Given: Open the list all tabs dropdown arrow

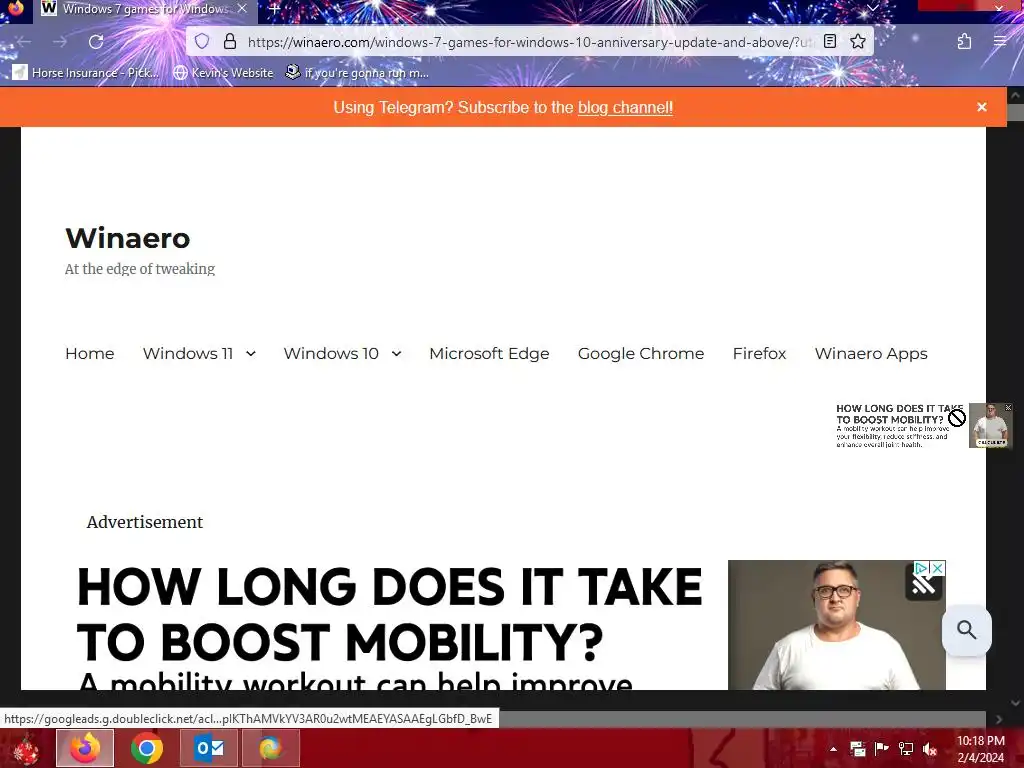Looking at the screenshot, I should pos(872,8).
